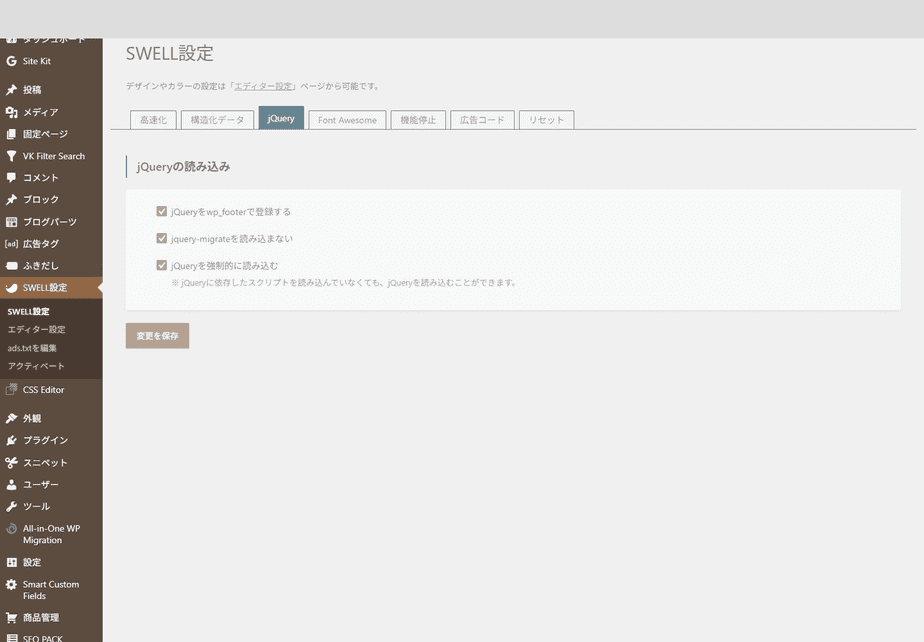Switch to the 機能停止 tab
Screen dimensions: 924x642
[418, 120]
